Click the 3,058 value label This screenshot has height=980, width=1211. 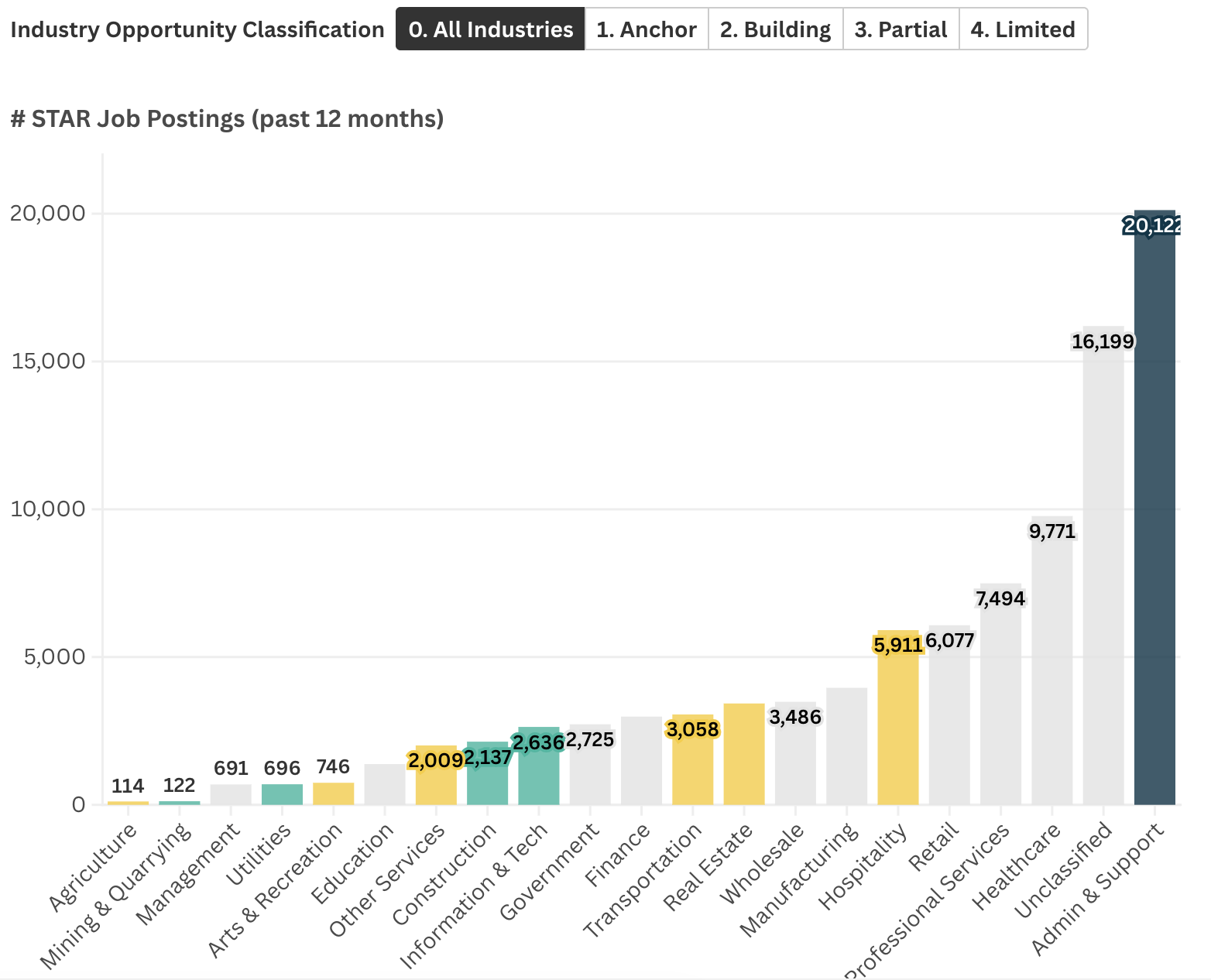coord(693,729)
